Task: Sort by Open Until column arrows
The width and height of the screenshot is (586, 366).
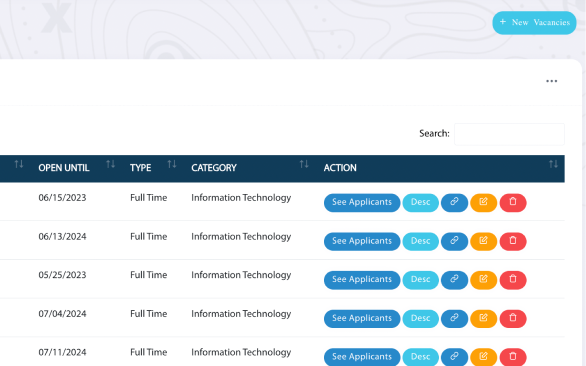Action: point(110,164)
